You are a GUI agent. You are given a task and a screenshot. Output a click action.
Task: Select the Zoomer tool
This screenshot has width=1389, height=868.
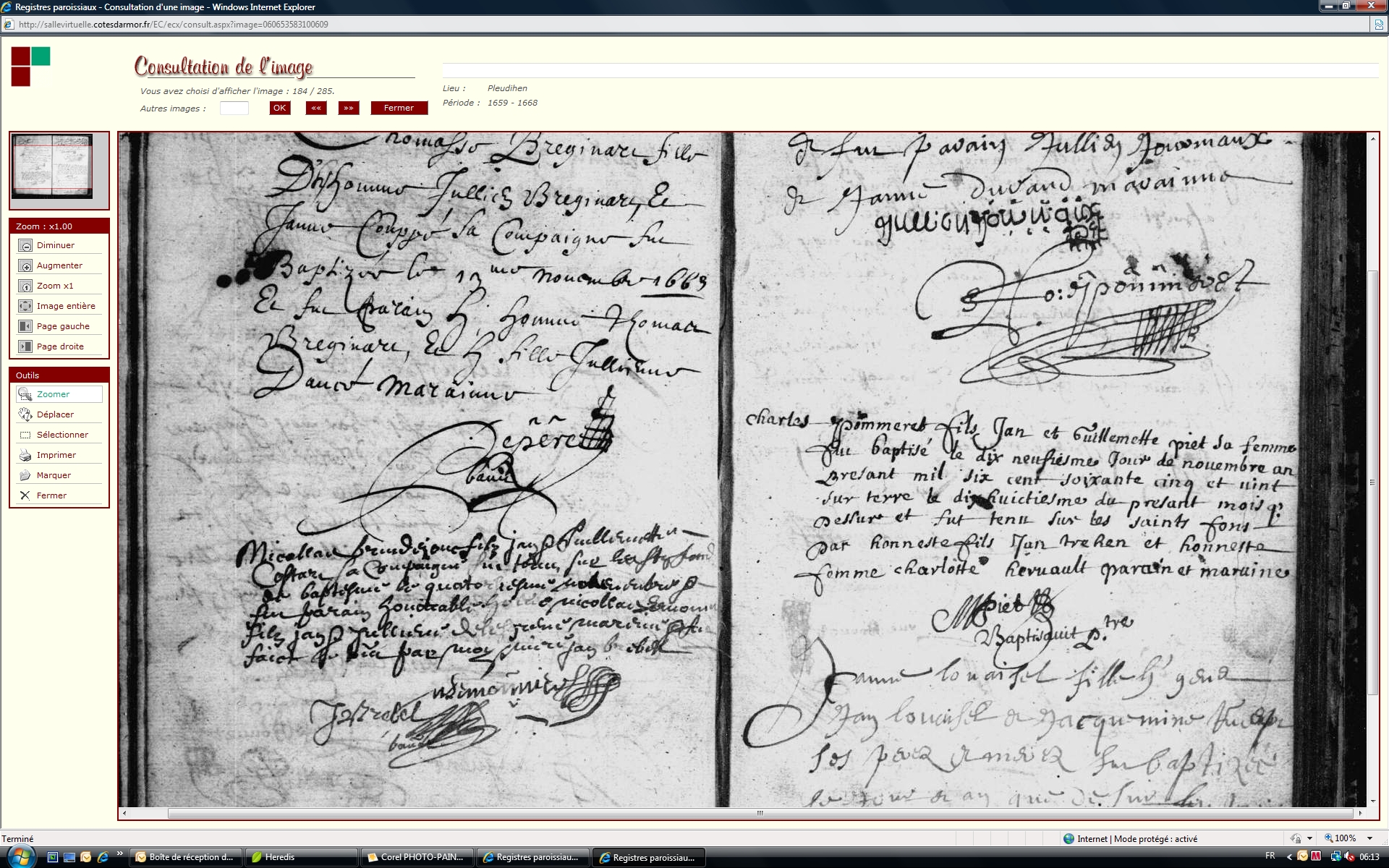[25, 394]
